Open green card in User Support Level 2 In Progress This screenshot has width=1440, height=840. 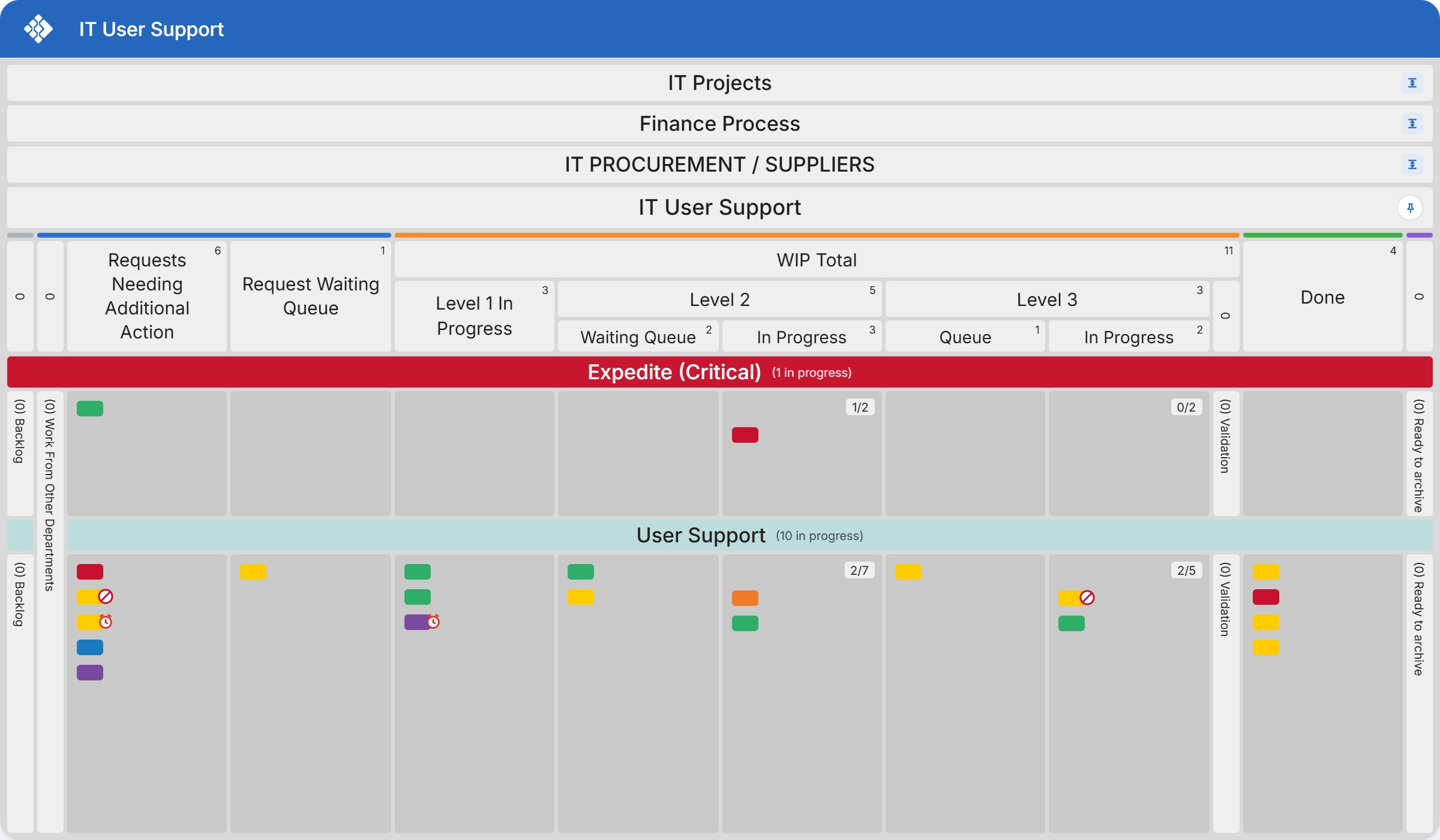click(745, 623)
